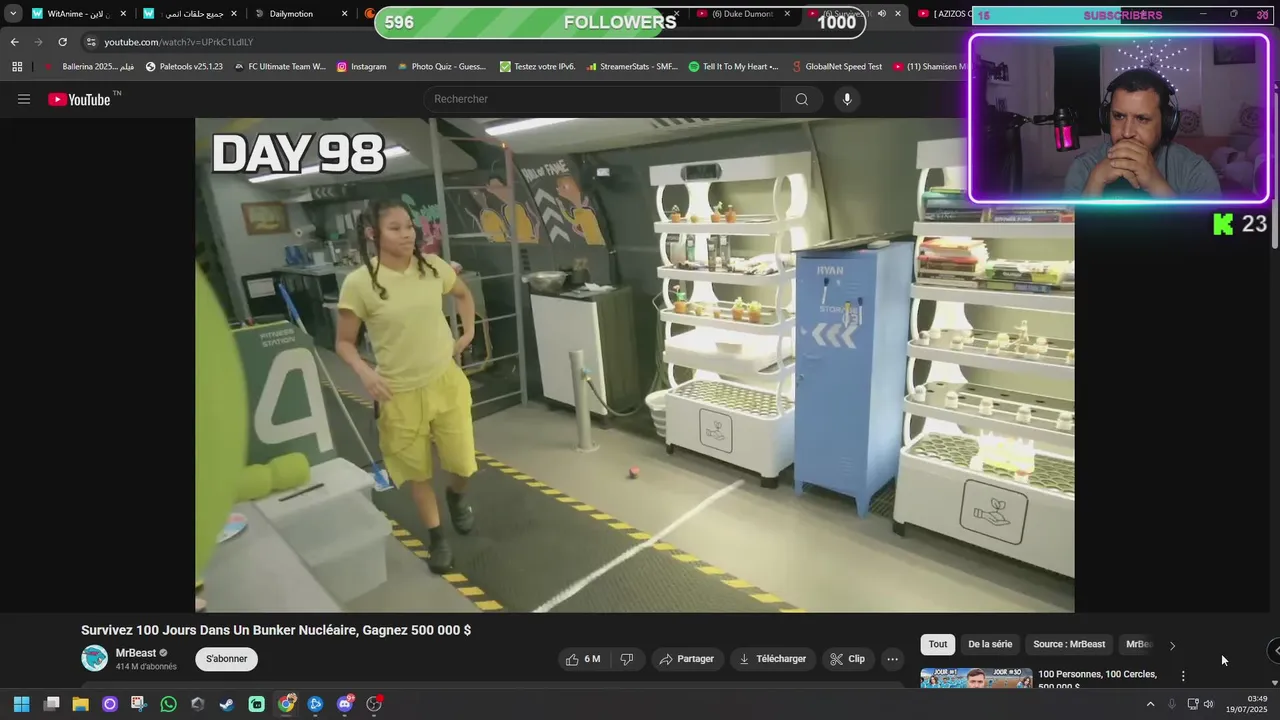Open the network tray icon
The width and height of the screenshot is (1280, 720).
[x=1192, y=704]
